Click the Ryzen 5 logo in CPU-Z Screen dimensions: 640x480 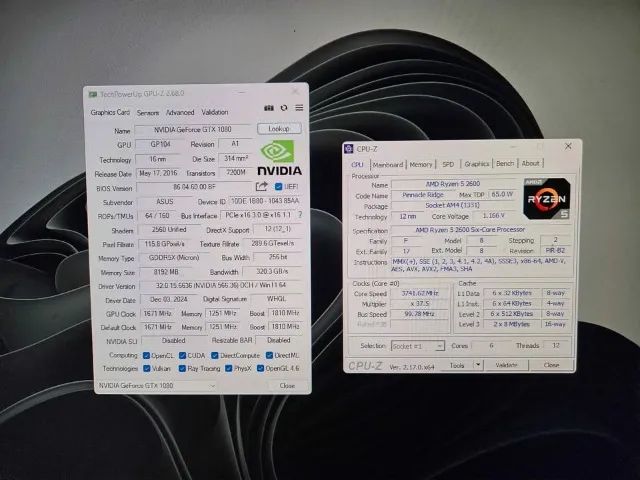click(547, 199)
